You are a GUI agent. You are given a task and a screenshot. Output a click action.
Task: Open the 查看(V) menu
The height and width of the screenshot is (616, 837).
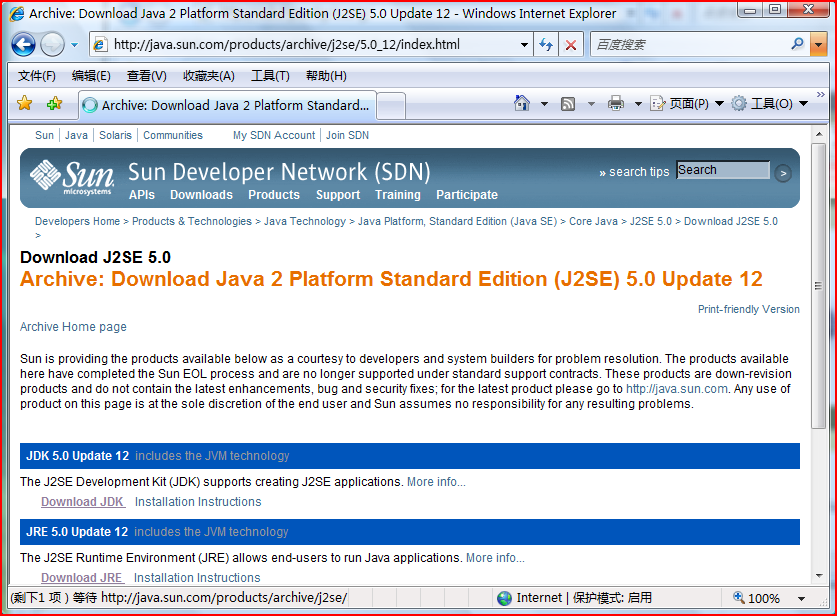coord(147,76)
